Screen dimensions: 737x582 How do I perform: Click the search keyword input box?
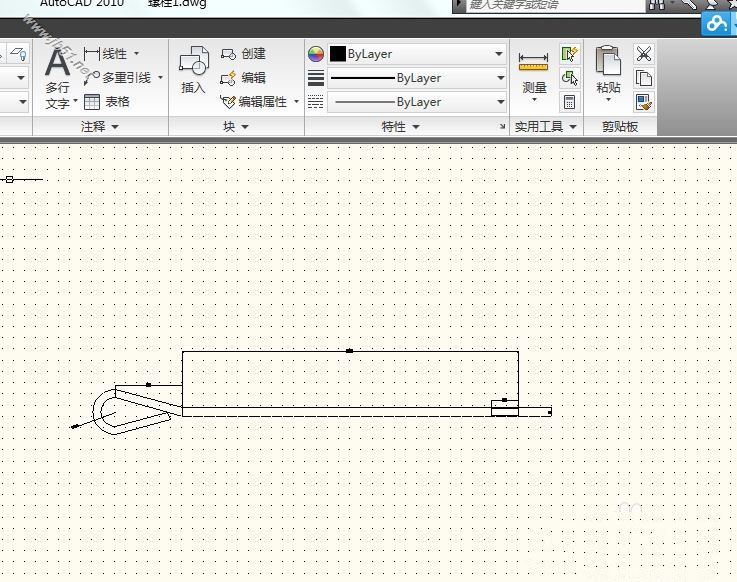click(556, 5)
